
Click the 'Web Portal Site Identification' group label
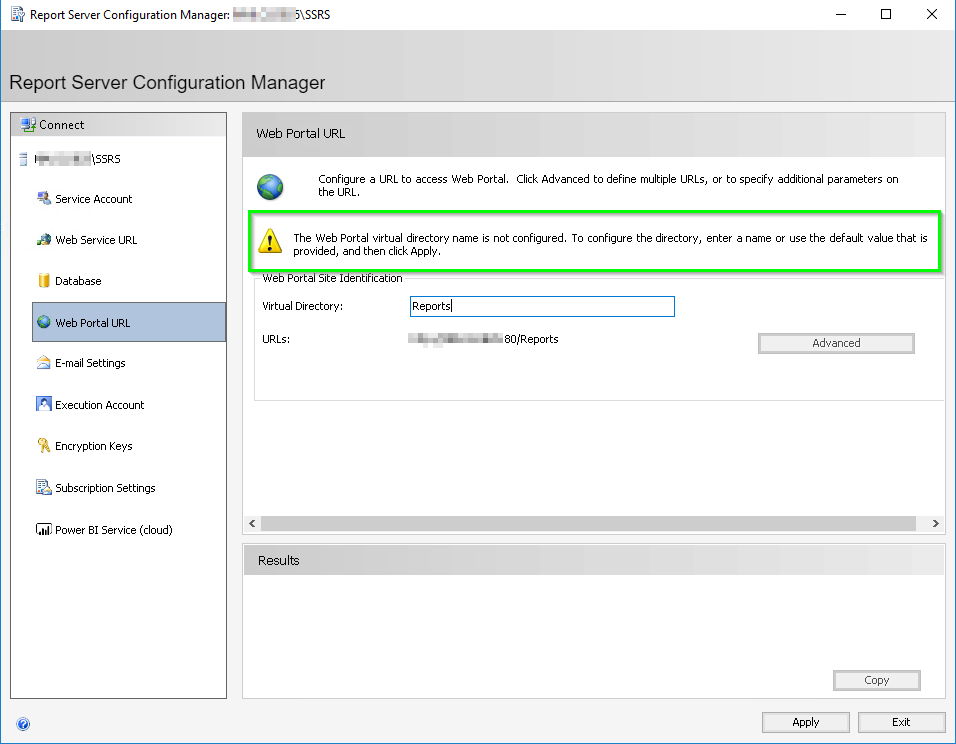[x=332, y=278]
